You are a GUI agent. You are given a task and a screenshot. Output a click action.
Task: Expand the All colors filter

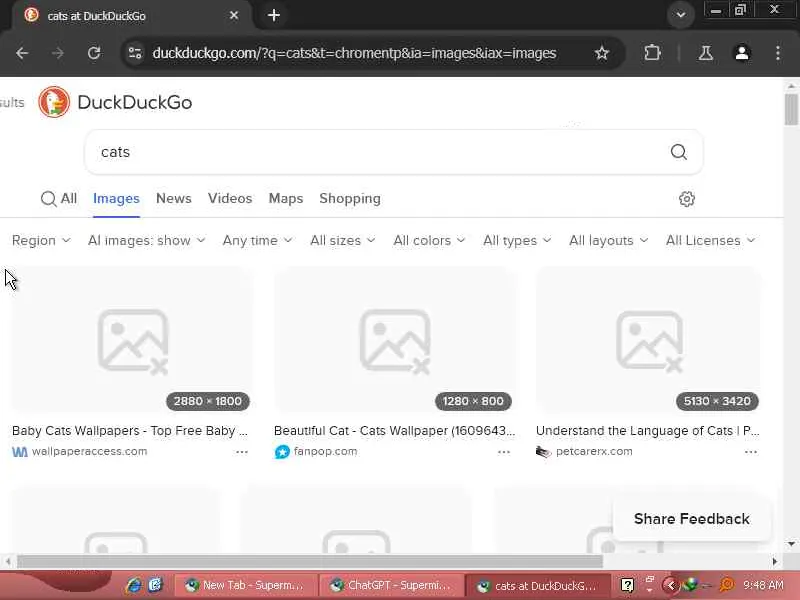[429, 240]
